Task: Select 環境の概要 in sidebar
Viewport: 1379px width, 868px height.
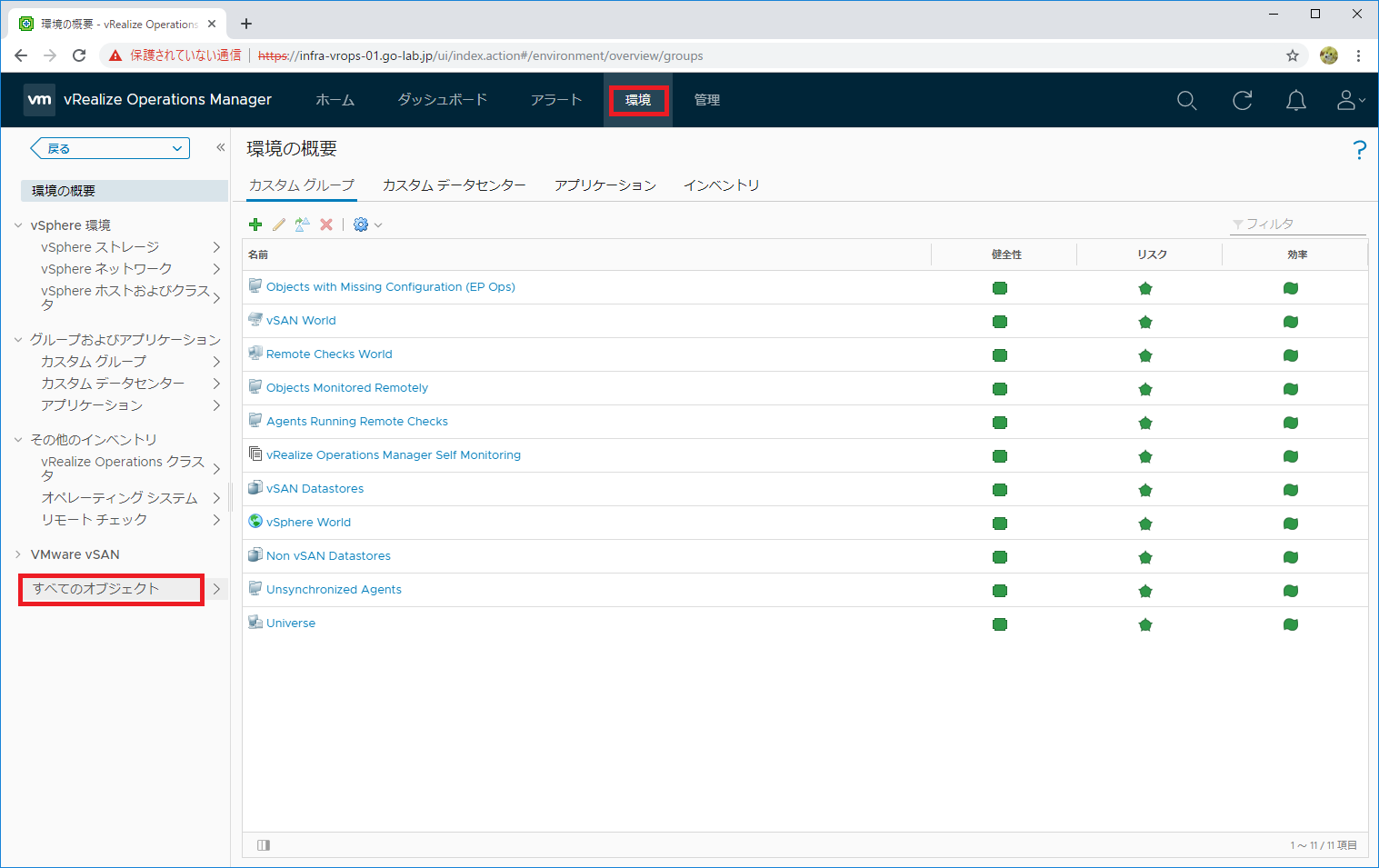Action: coord(124,191)
